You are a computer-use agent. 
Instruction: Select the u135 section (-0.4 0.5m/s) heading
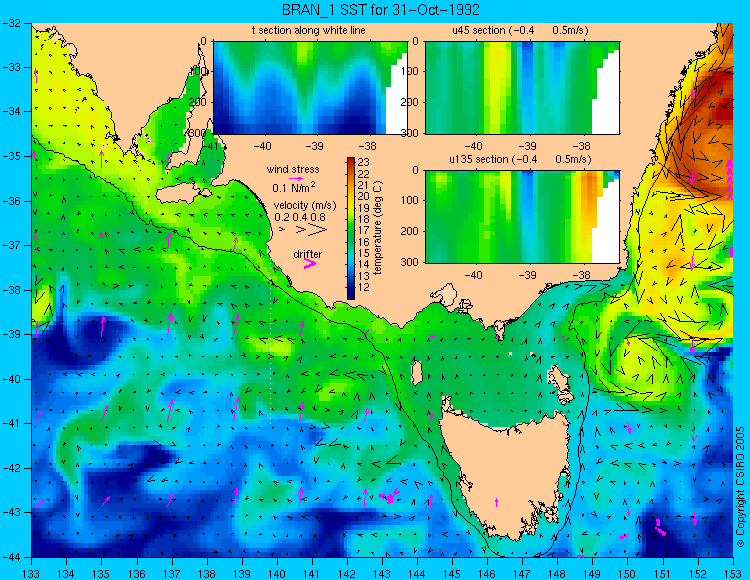tap(520, 159)
